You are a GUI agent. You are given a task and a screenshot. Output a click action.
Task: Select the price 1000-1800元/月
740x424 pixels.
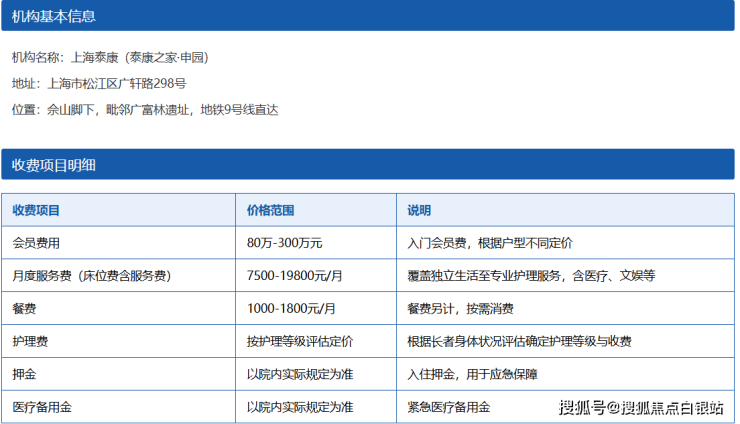click(x=291, y=309)
